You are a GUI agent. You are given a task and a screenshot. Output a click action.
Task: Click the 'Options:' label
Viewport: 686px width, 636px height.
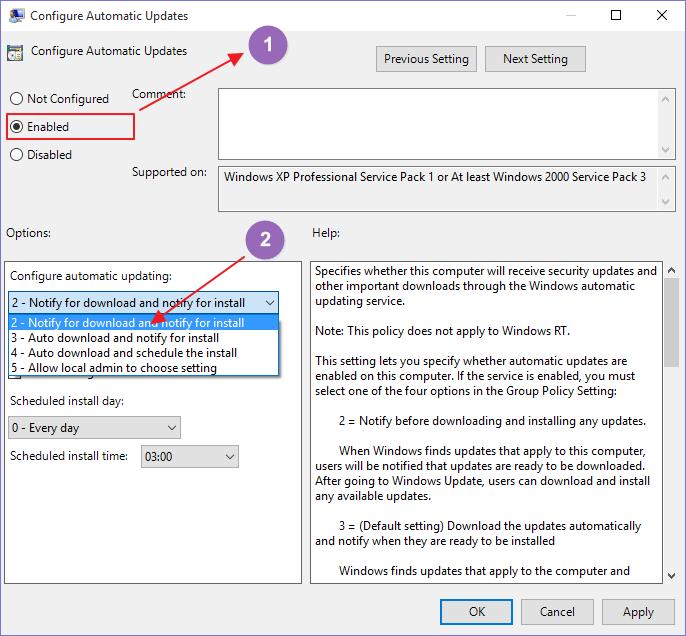(x=28, y=233)
